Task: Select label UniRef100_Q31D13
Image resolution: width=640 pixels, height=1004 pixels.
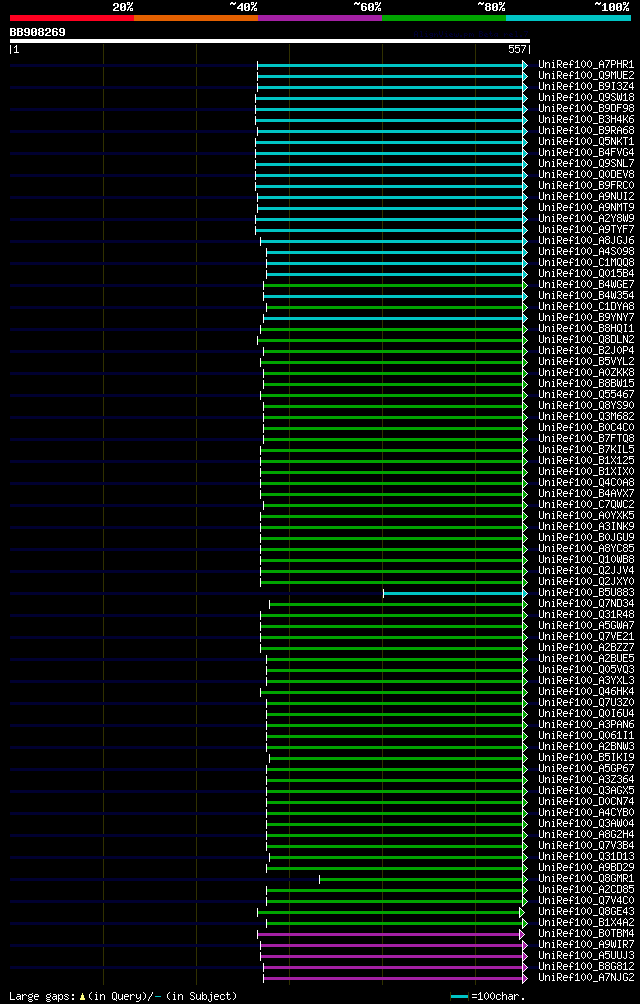Action: point(586,857)
